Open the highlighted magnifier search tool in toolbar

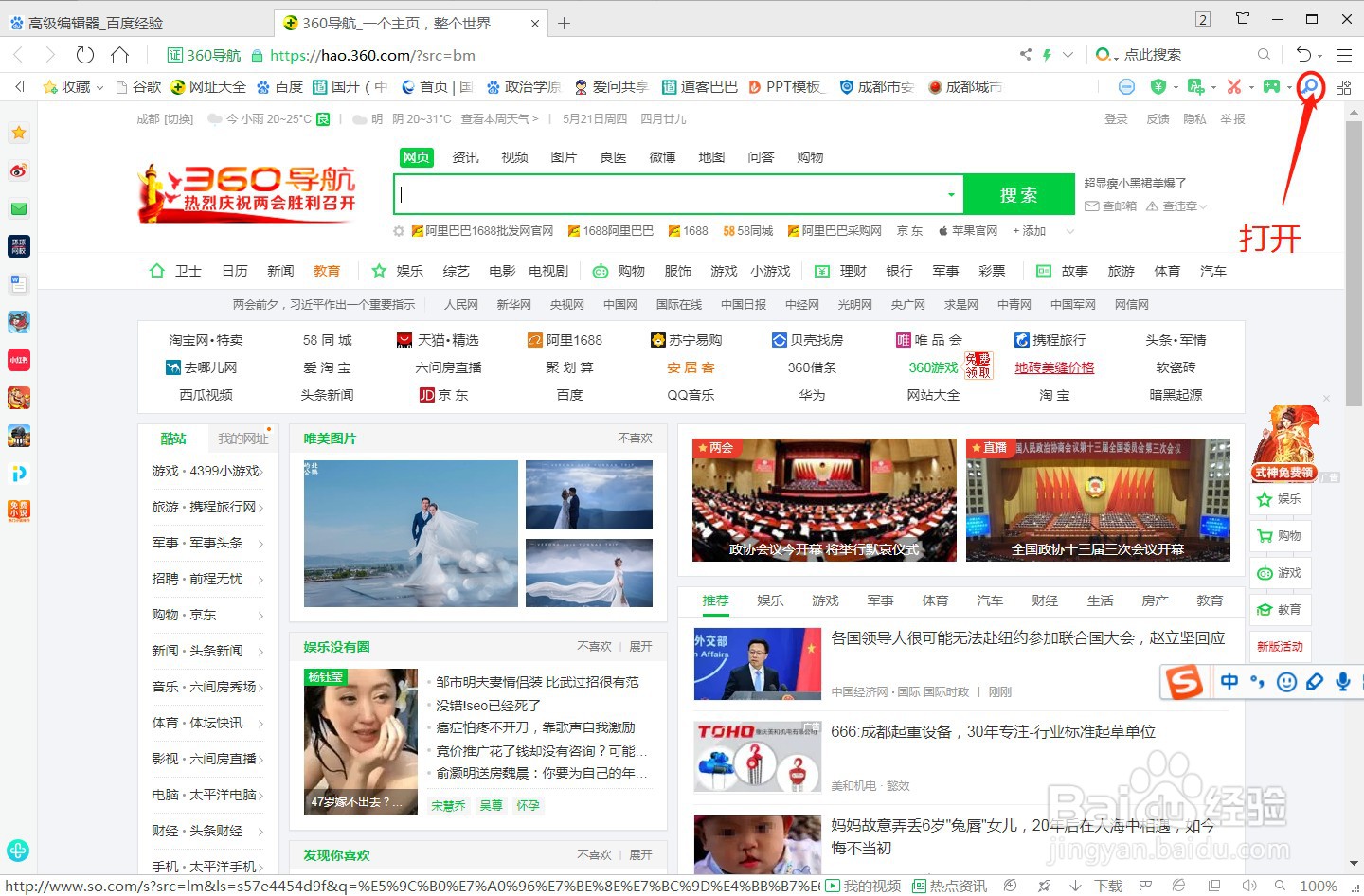[1310, 86]
